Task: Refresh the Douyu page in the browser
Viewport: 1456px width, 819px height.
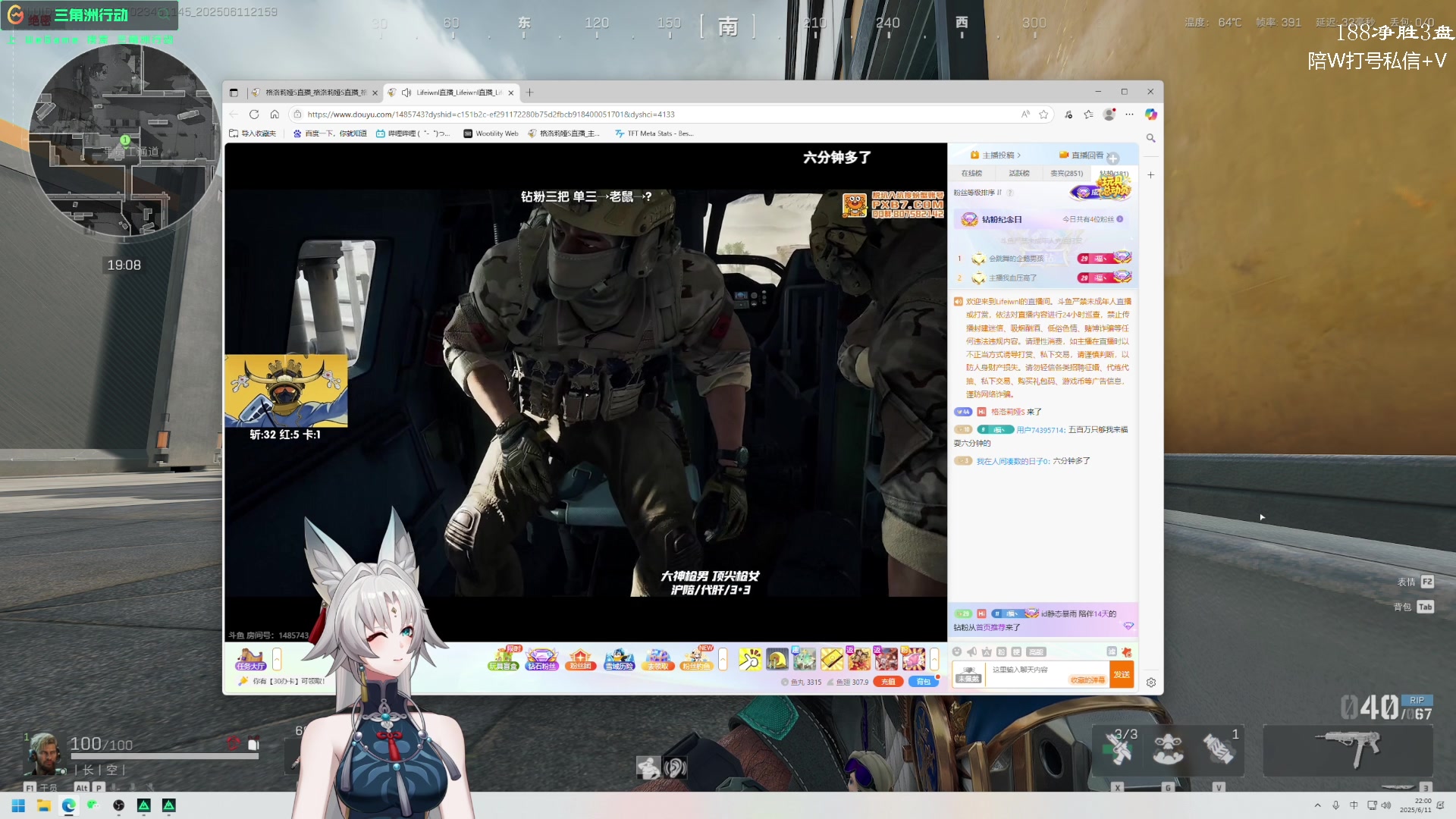Action: tap(254, 115)
